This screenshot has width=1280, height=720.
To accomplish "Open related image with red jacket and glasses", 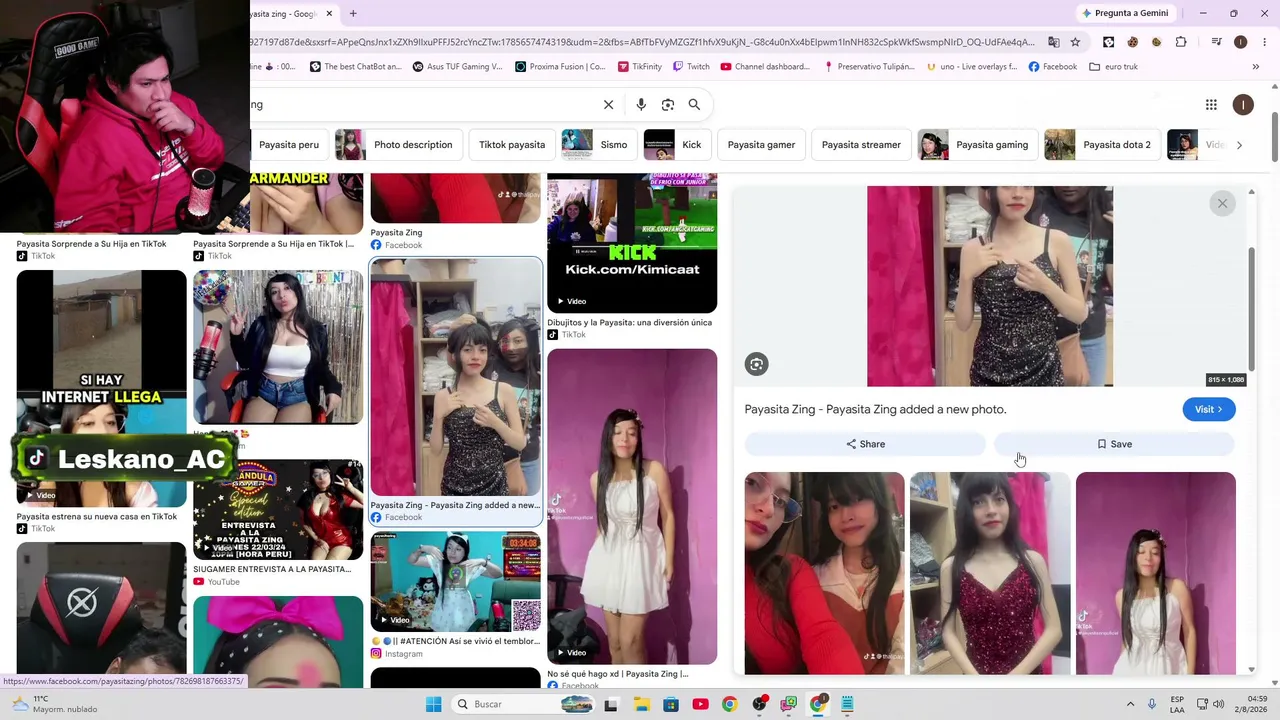I will pos(824,573).
